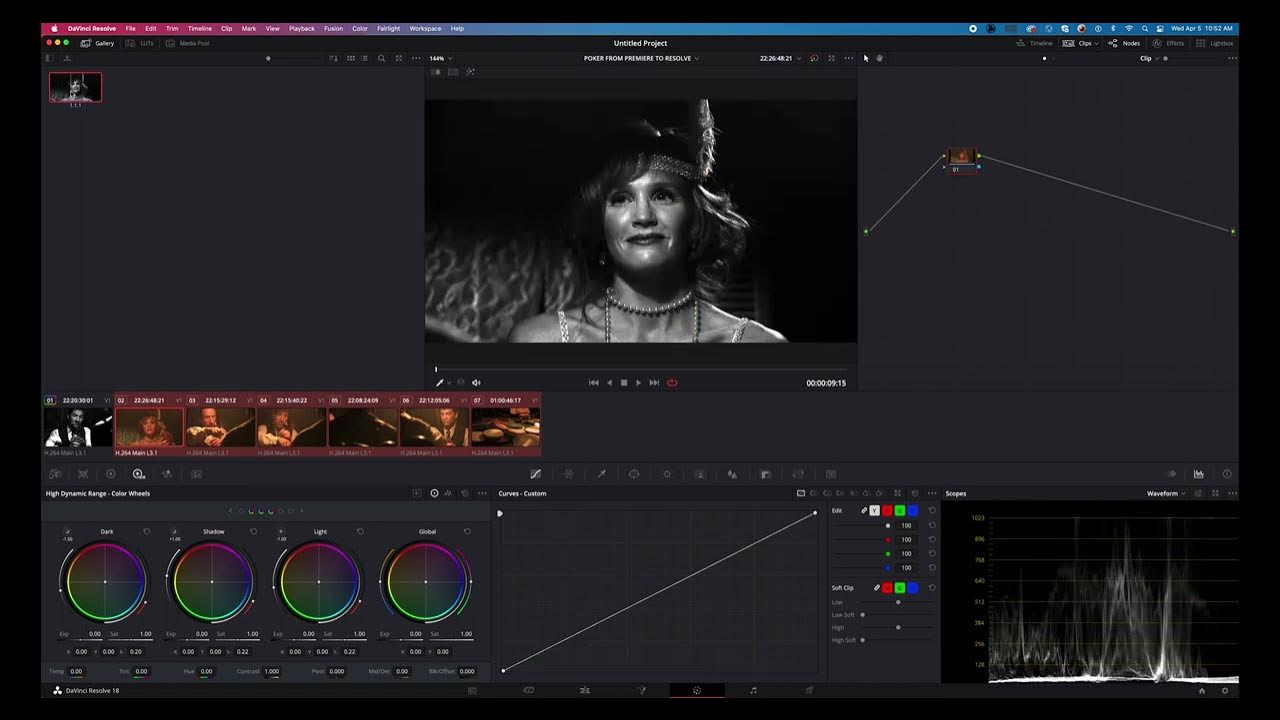The width and height of the screenshot is (1280, 720).
Task: Open the Workspace menu
Action: tap(425, 28)
